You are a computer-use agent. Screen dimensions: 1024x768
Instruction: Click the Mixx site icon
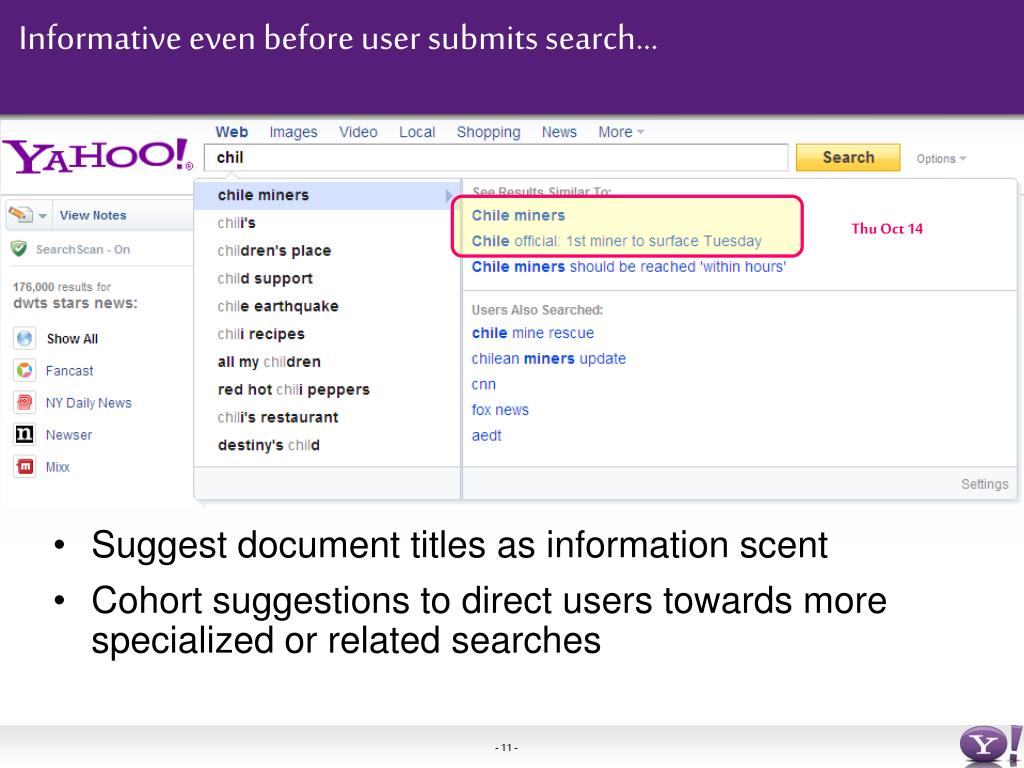point(24,466)
